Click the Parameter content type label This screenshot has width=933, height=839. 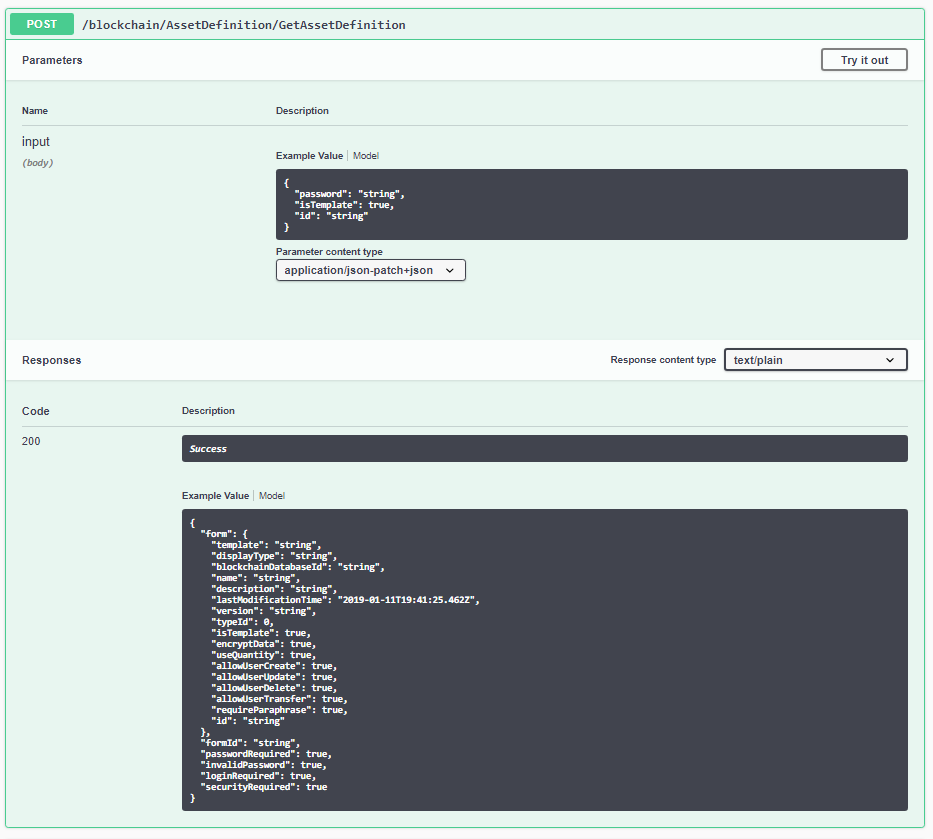click(329, 252)
